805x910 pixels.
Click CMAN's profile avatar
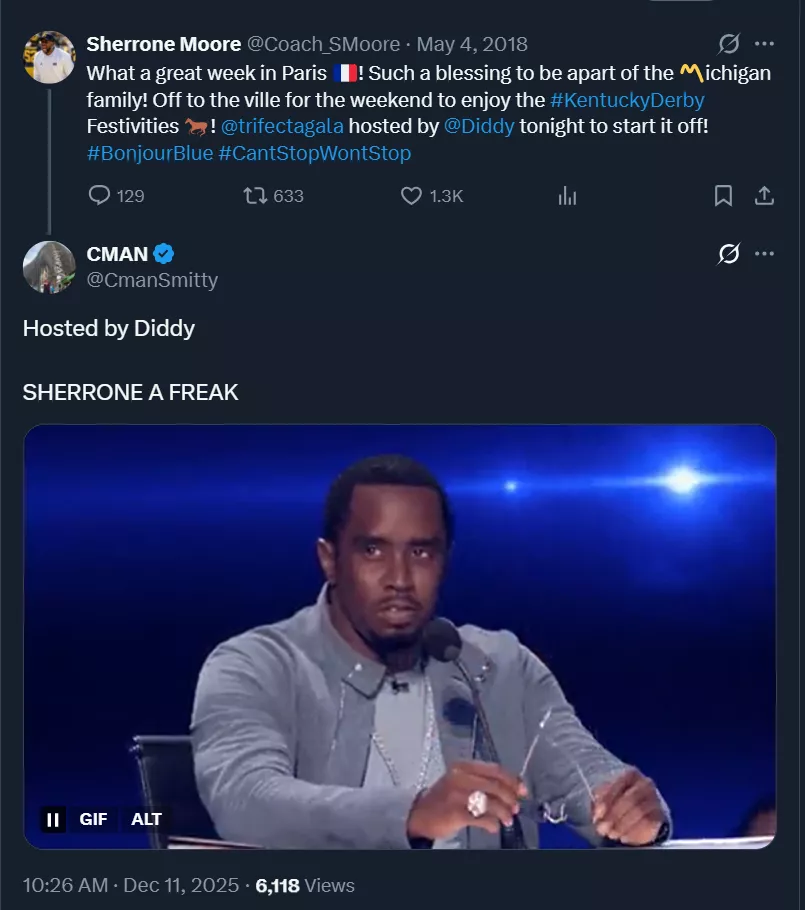[50, 267]
